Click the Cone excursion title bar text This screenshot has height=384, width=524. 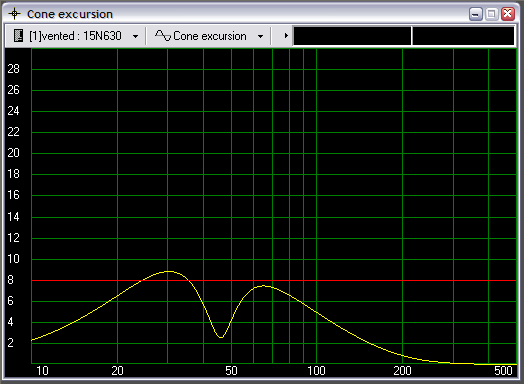(70, 14)
